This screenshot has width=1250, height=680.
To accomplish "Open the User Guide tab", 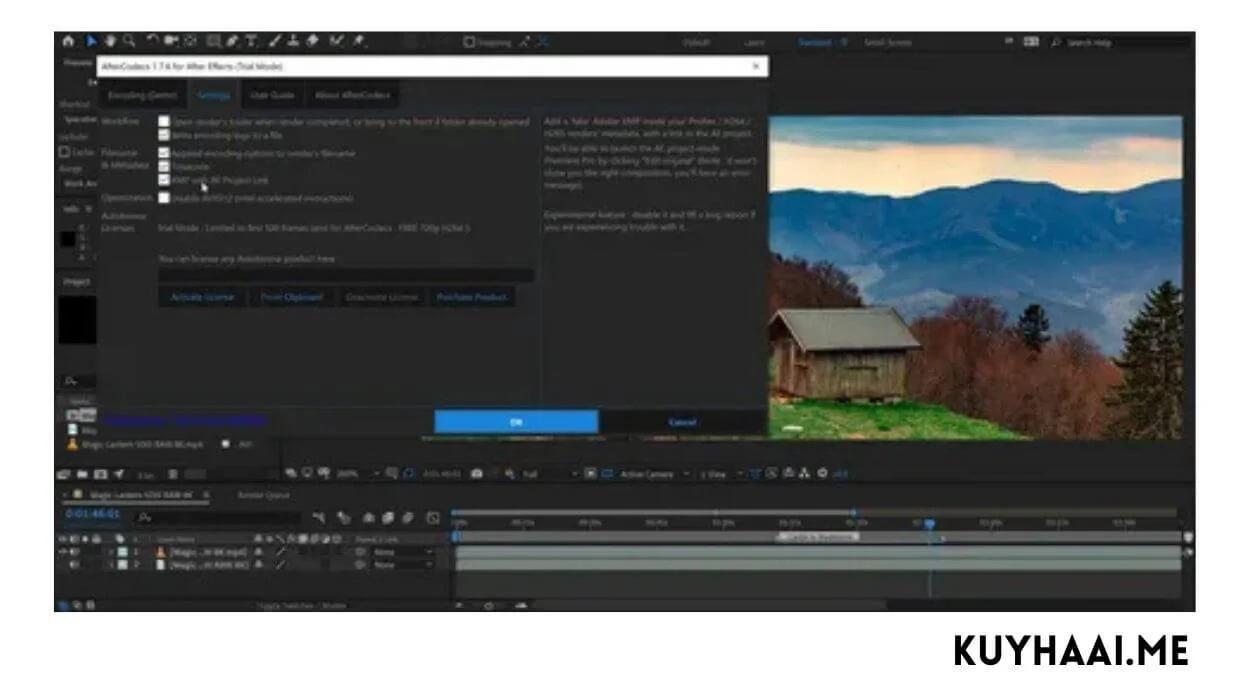I will point(272,95).
